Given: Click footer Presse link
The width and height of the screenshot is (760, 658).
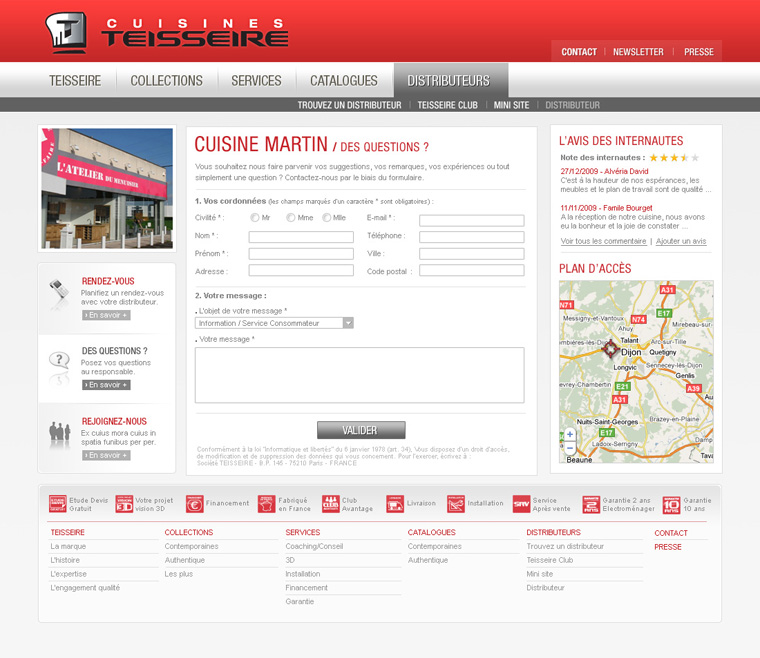Looking at the screenshot, I should (667, 547).
